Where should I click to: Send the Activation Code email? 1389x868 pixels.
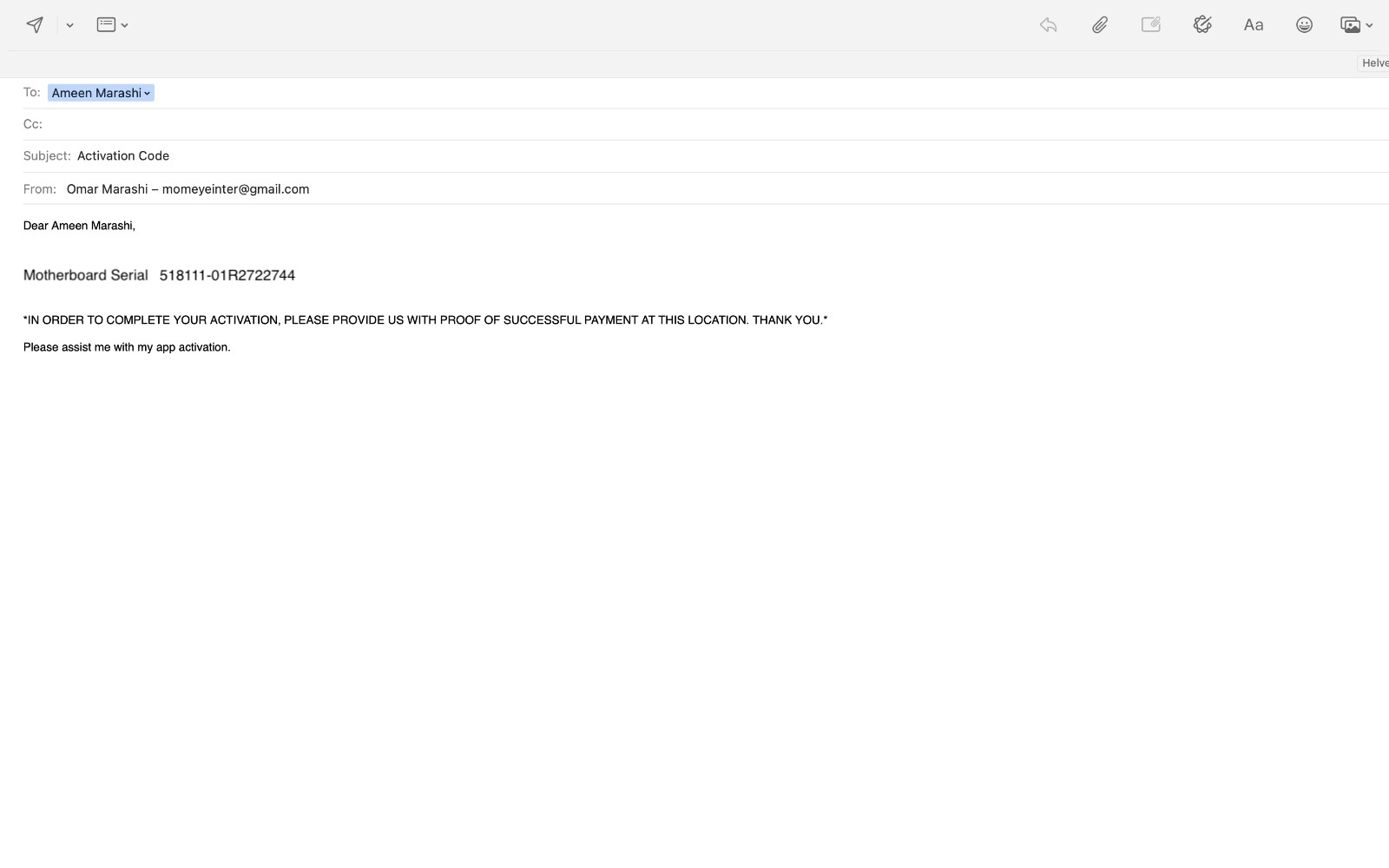(35, 24)
